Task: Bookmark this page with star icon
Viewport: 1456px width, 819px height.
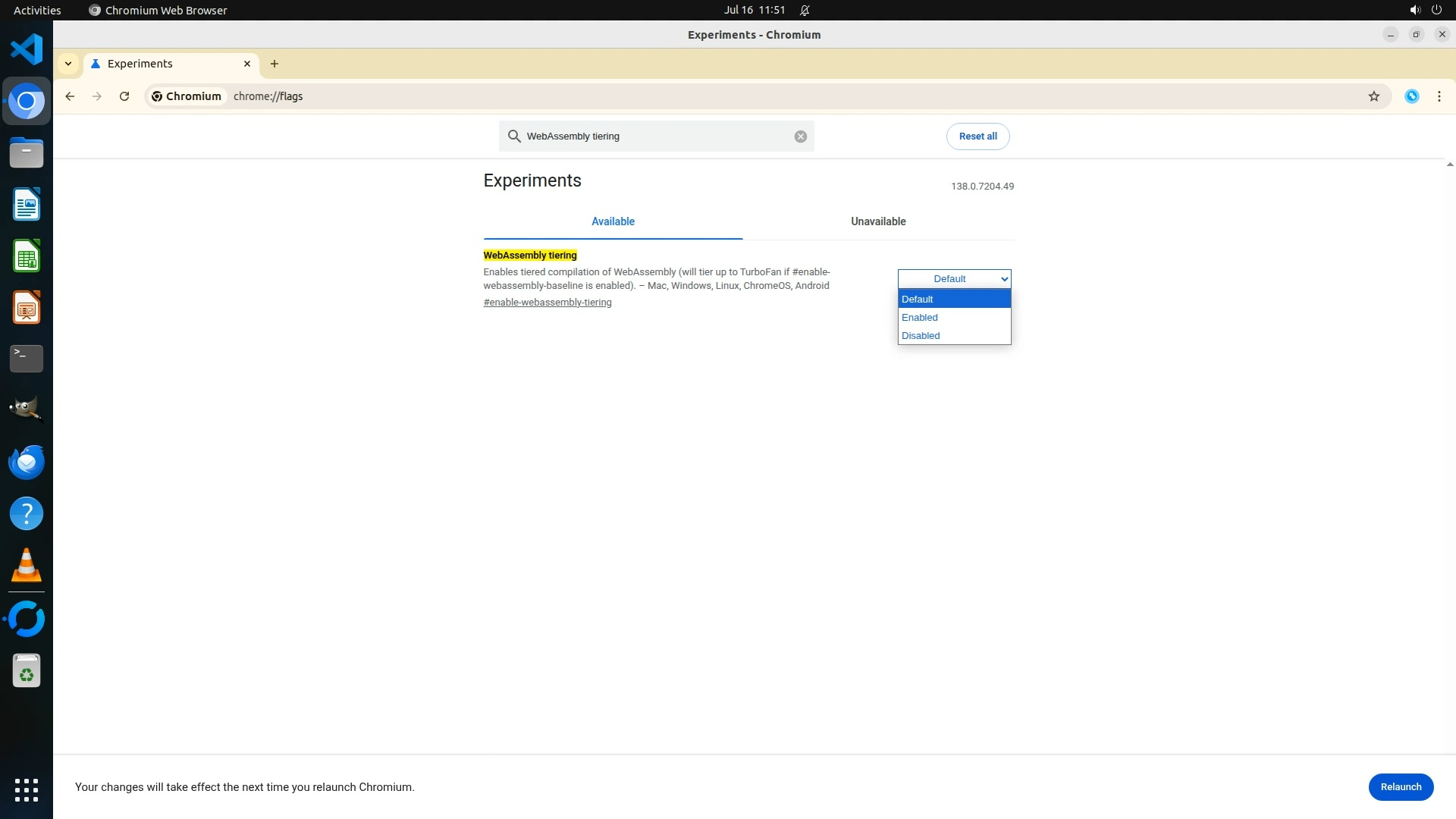Action: click(x=1373, y=96)
